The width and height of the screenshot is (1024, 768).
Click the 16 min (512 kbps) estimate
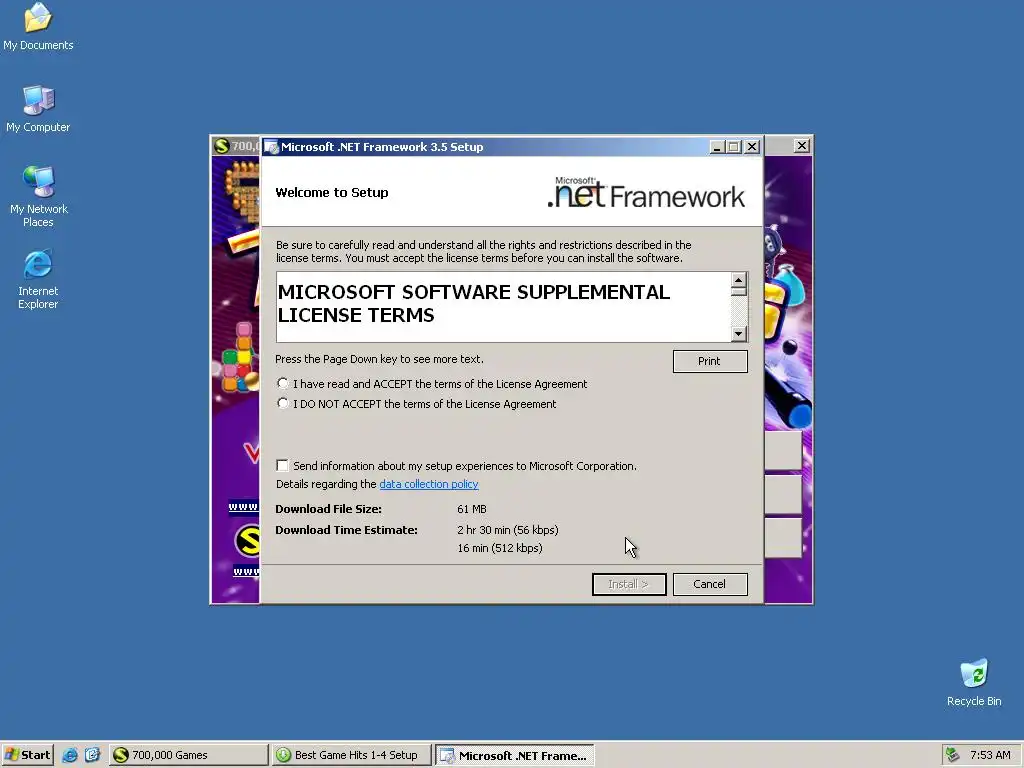coord(500,548)
